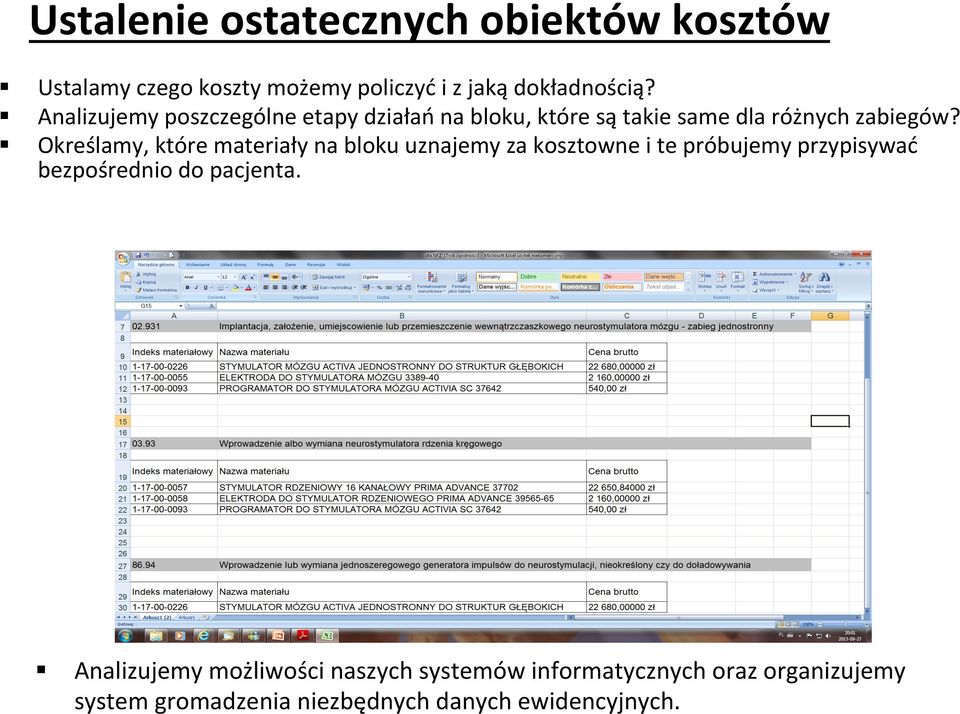Click the percent style icon
This screenshot has width=960, height=714.
coord(380,287)
